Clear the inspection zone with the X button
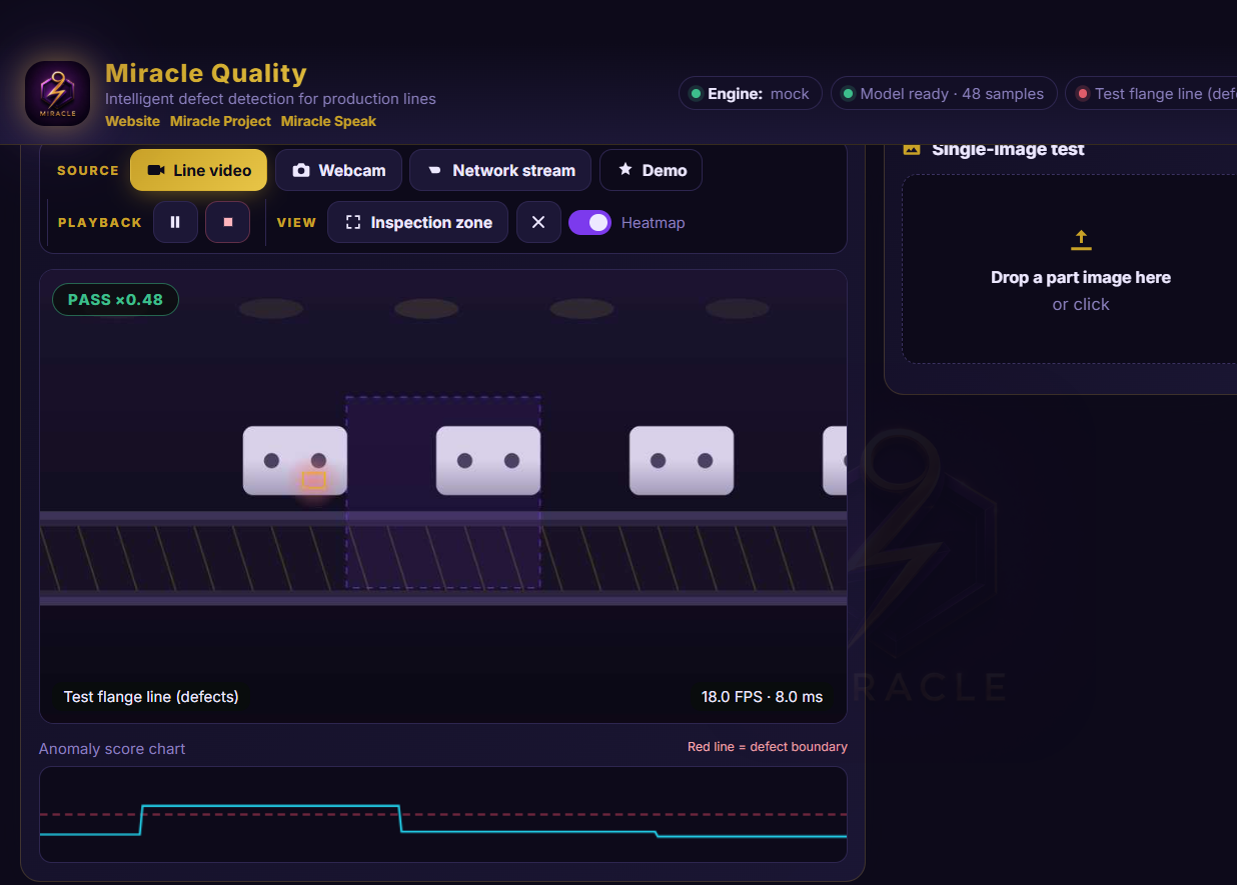Image resolution: width=1237 pixels, height=885 pixels. pyautogui.click(x=538, y=222)
